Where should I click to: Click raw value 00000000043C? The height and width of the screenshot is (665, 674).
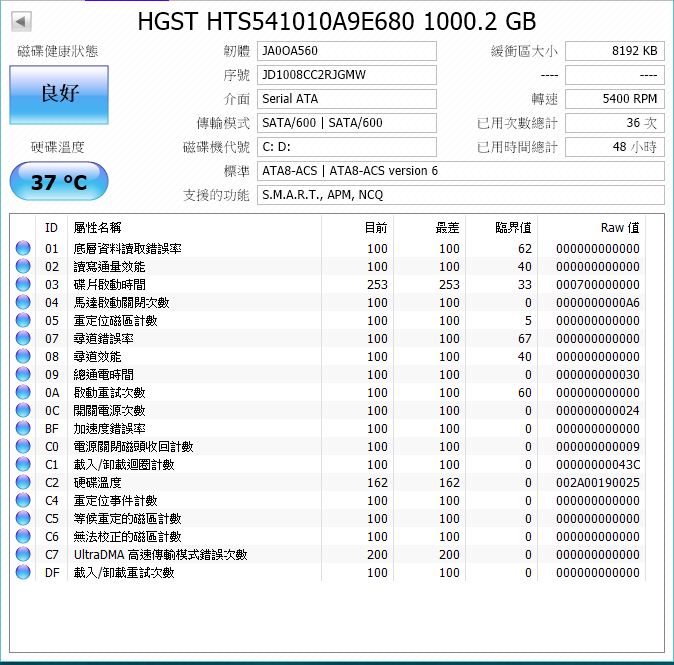pyautogui.click(x=597, y=465)
